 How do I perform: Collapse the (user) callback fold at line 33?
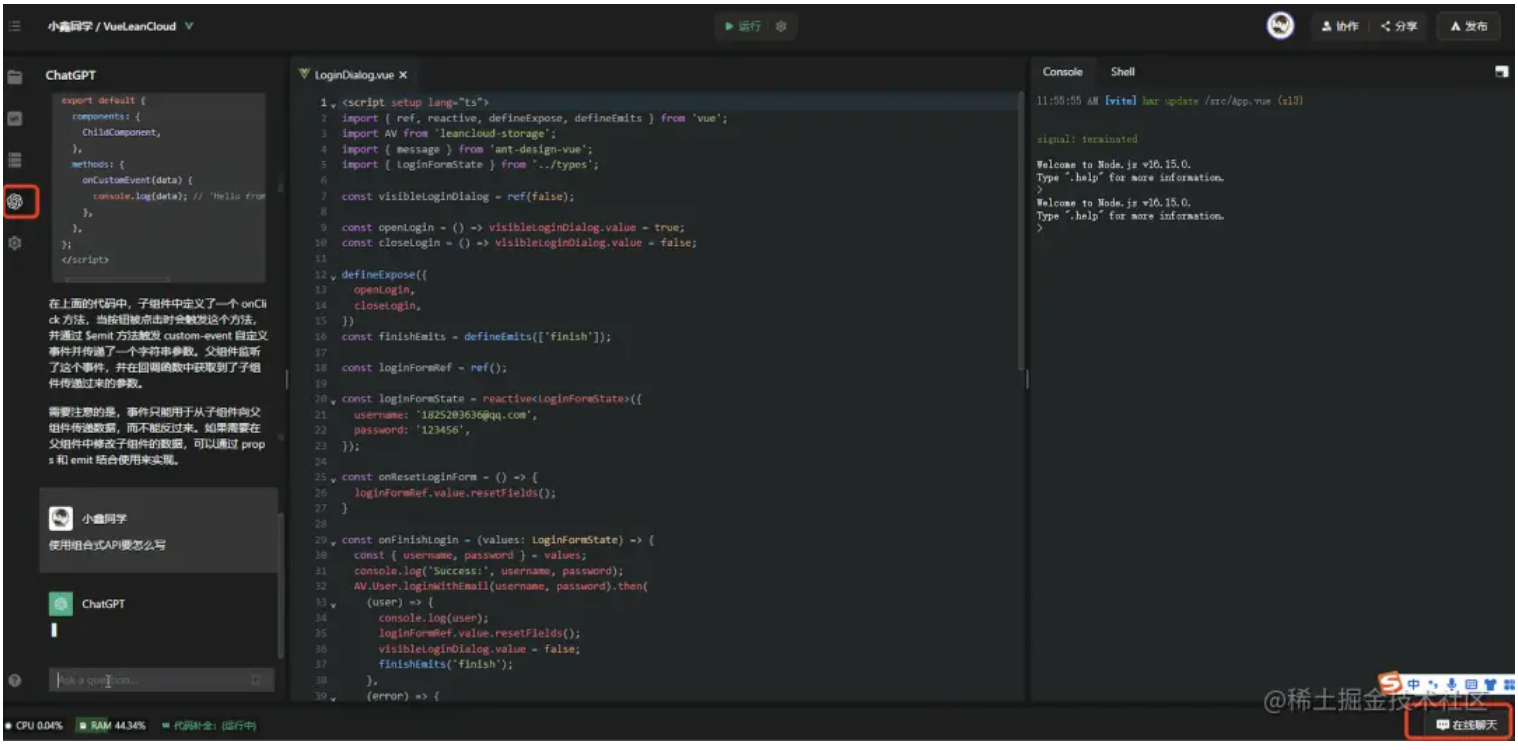pos(334,603)
